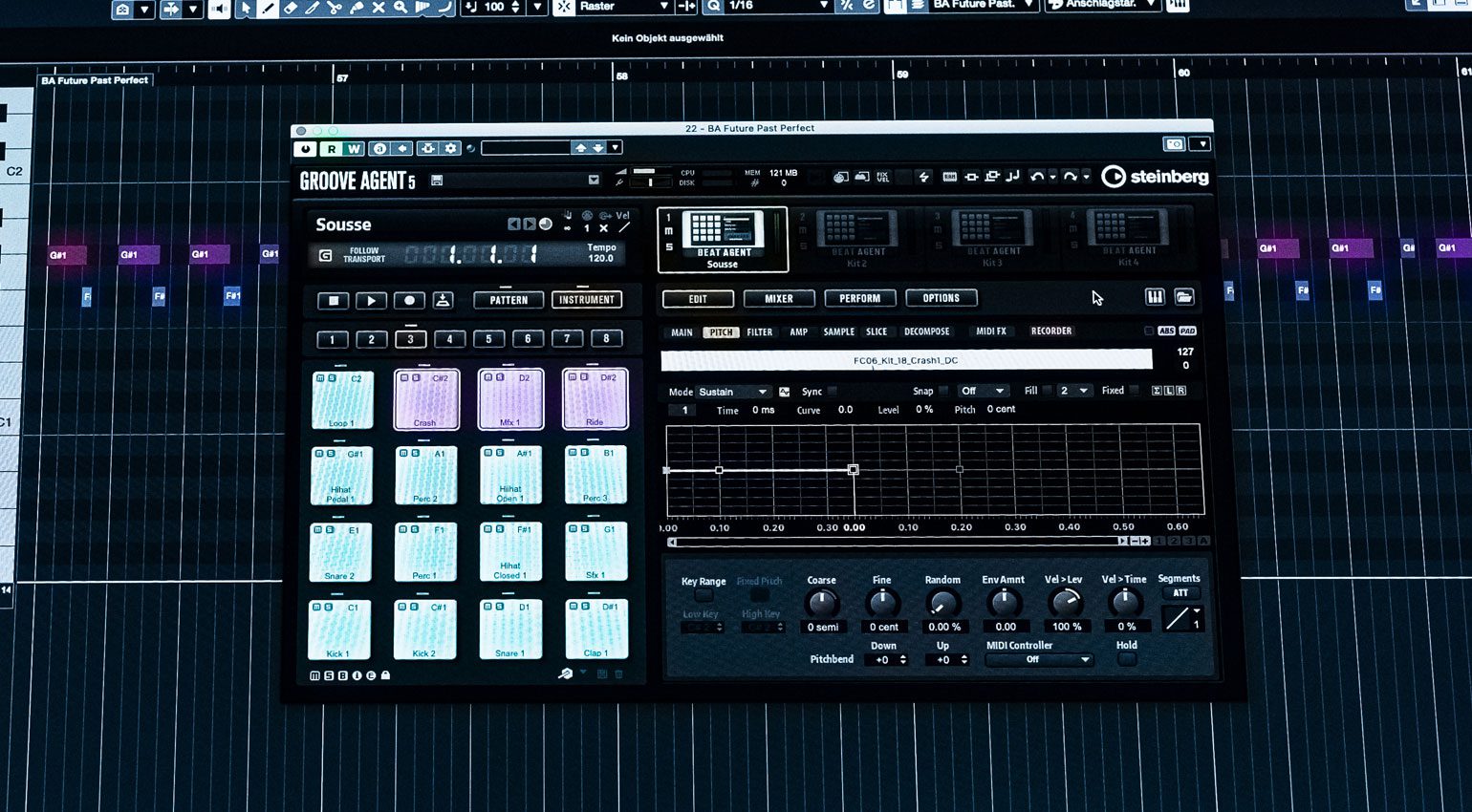
Task: Click the undo arrow in Groove Agent header
Action: pyautogui.click(x=1036, y=177)
